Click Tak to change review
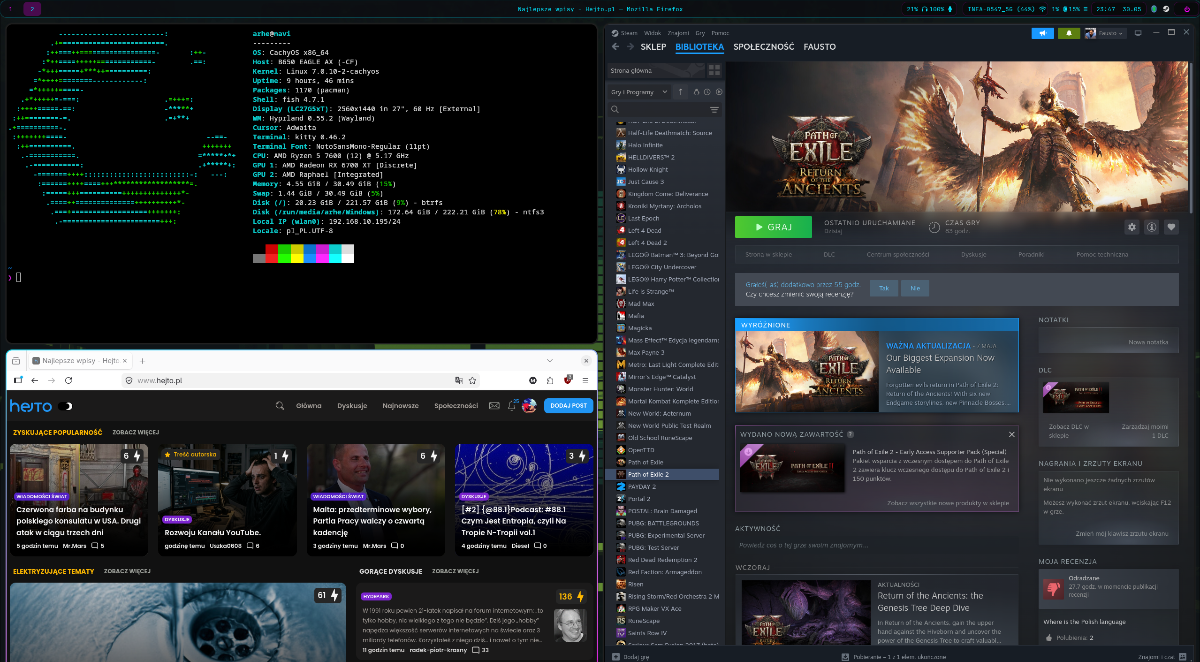The image size is (1200, 662). click(x=883, y=288)
